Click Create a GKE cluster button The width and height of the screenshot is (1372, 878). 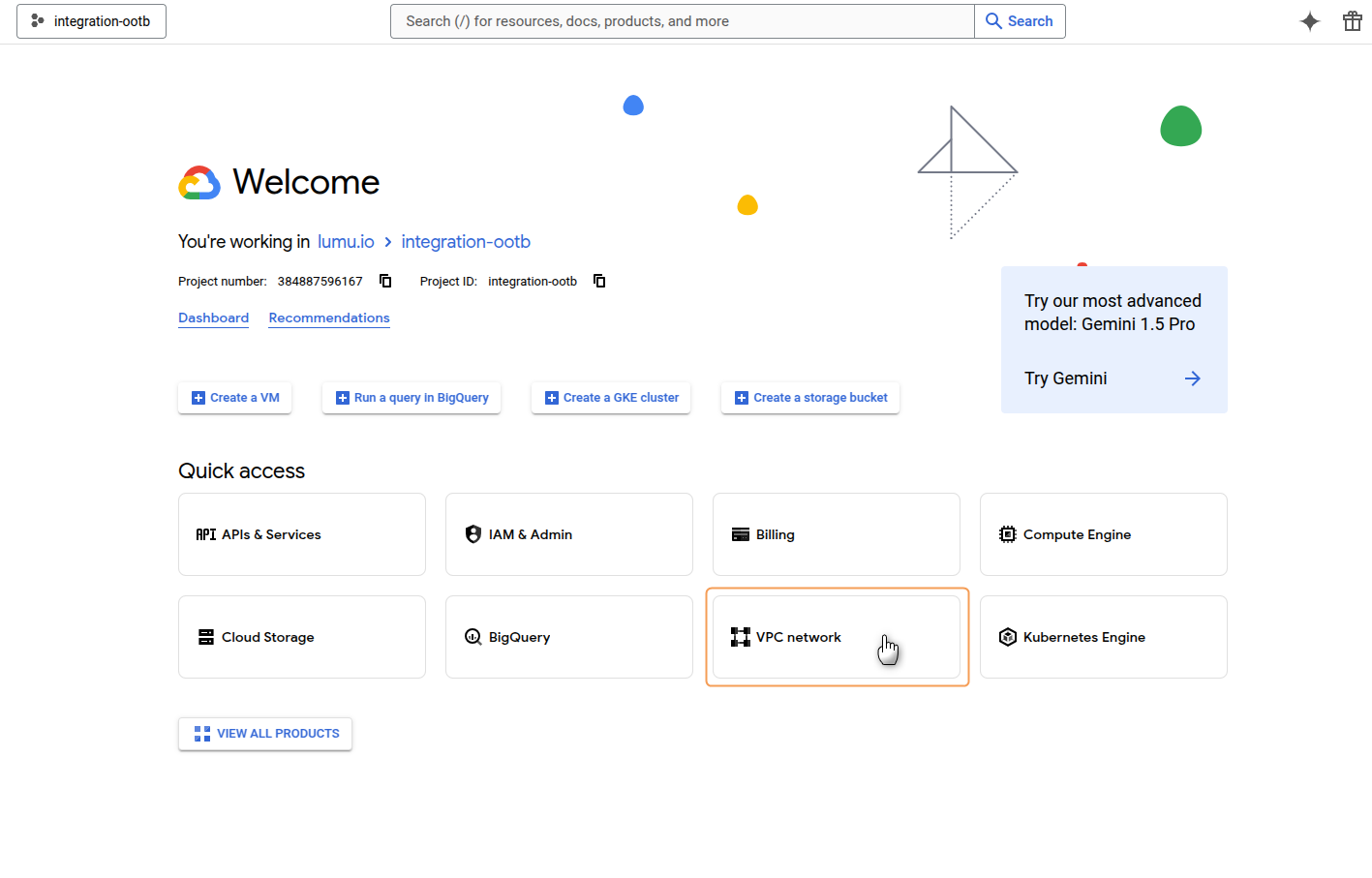(611, 398)
